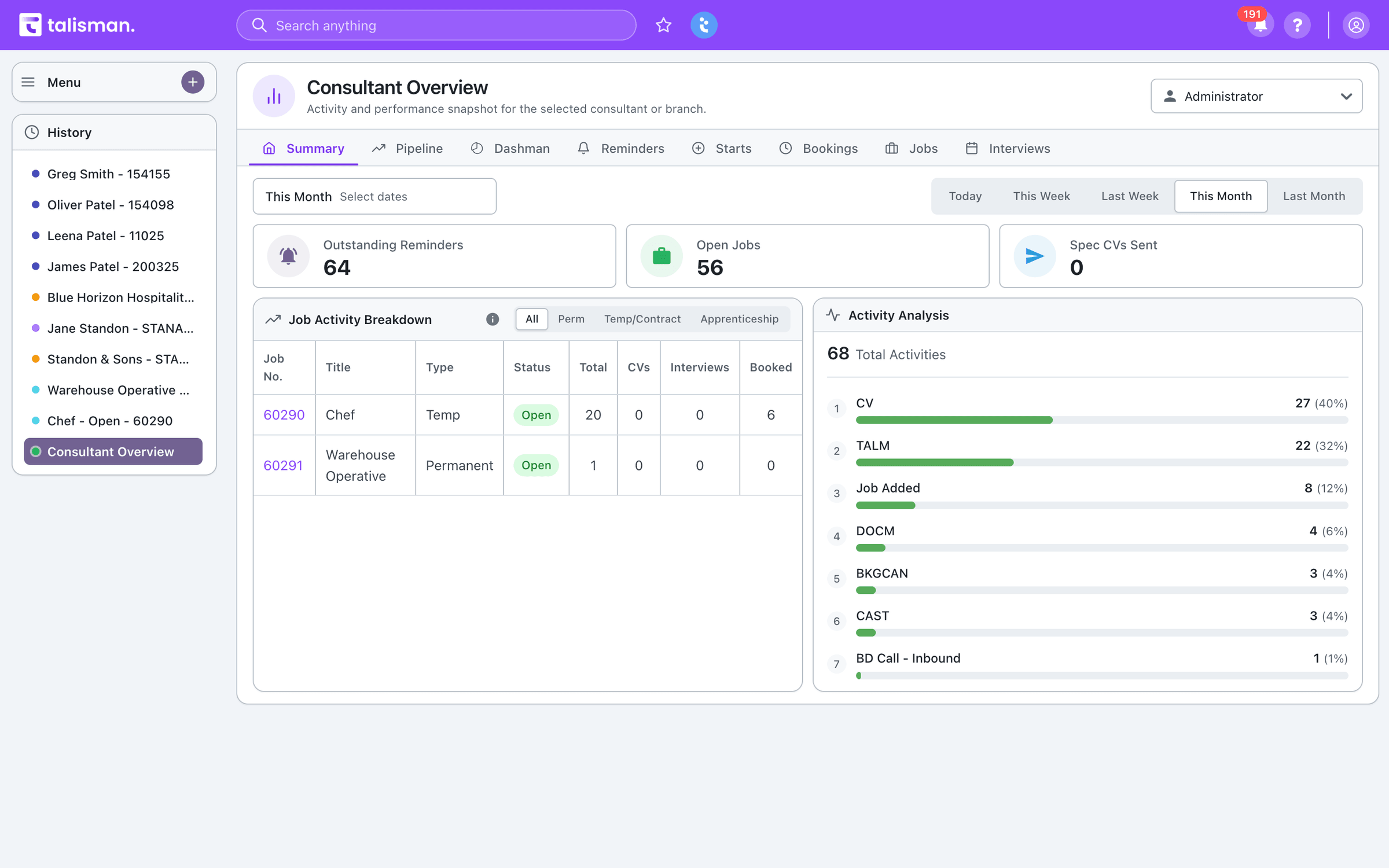The width and height of the screenshot is (1389, 868).
Task: Select the Today date range
Action: click(965, 196)
